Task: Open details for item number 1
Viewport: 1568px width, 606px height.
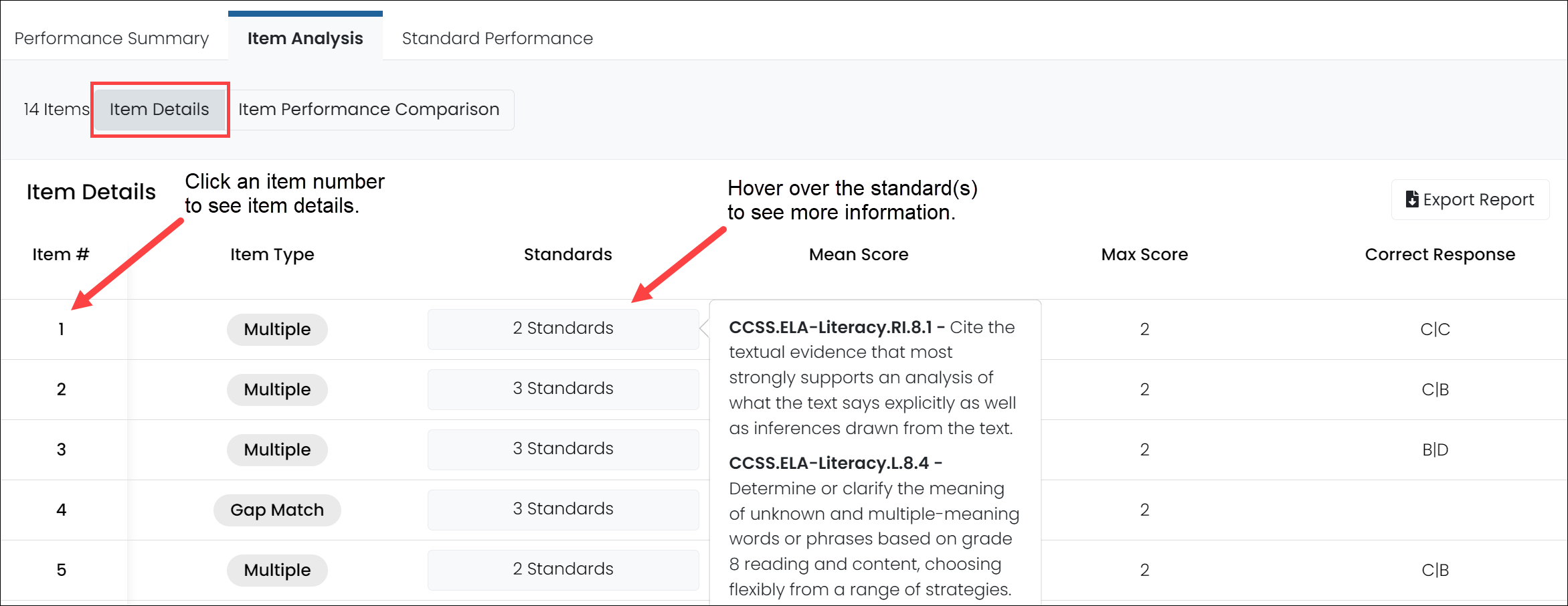Action: 61,328
